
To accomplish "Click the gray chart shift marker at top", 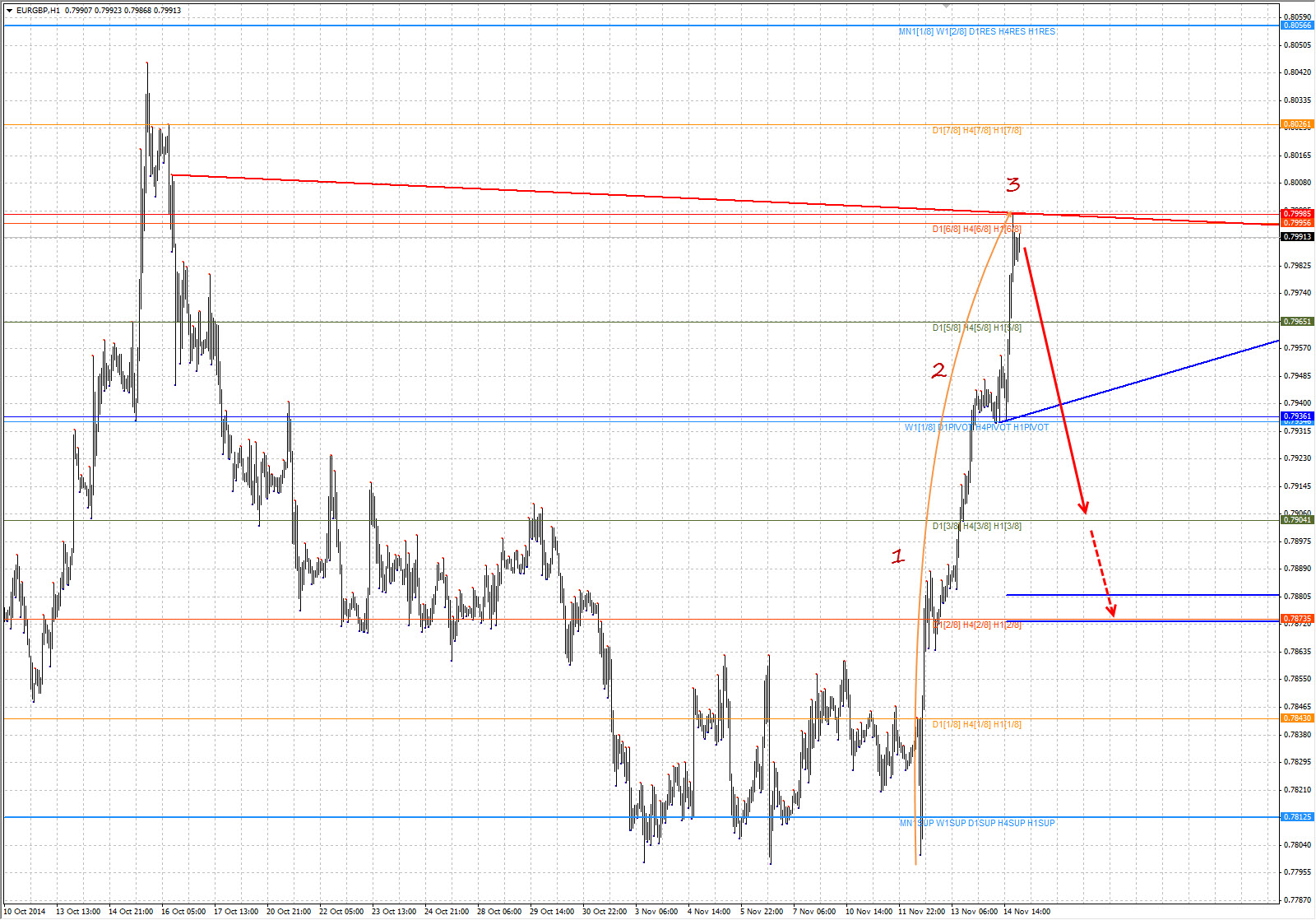I will [946, 6].
